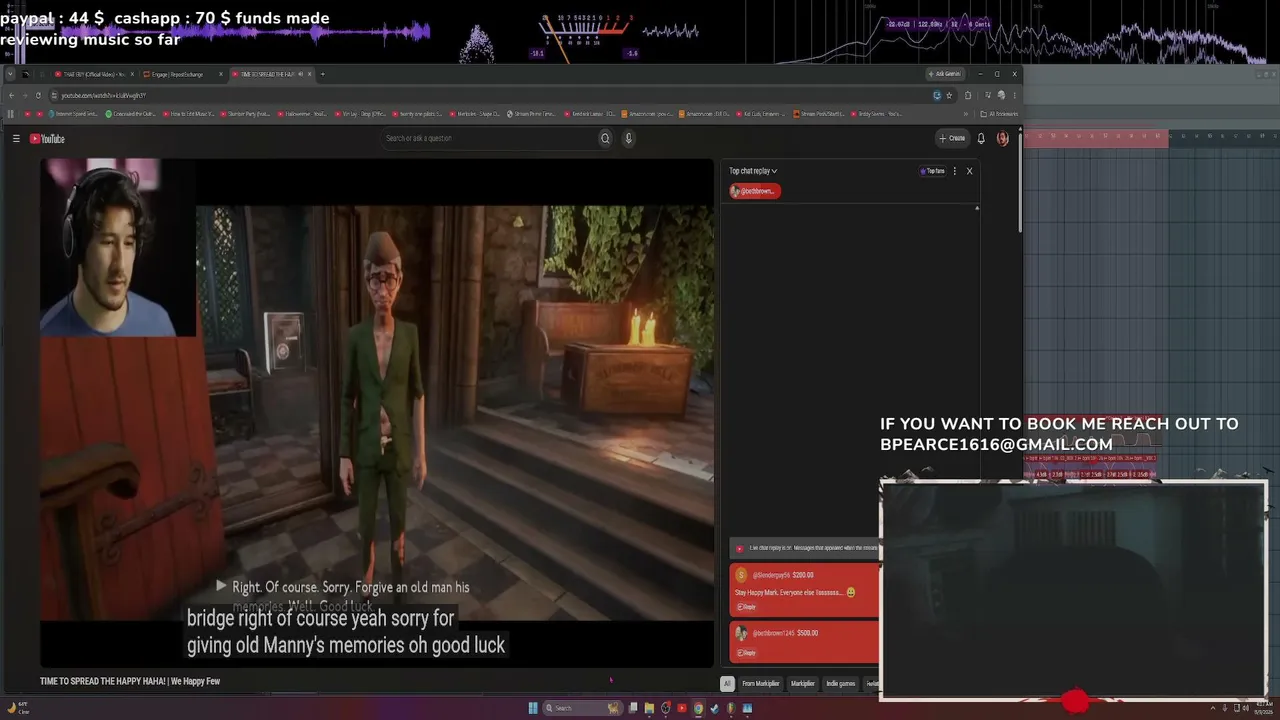
Task: Open File Explorer from the taskbar
Action: [x=649, y=708]
